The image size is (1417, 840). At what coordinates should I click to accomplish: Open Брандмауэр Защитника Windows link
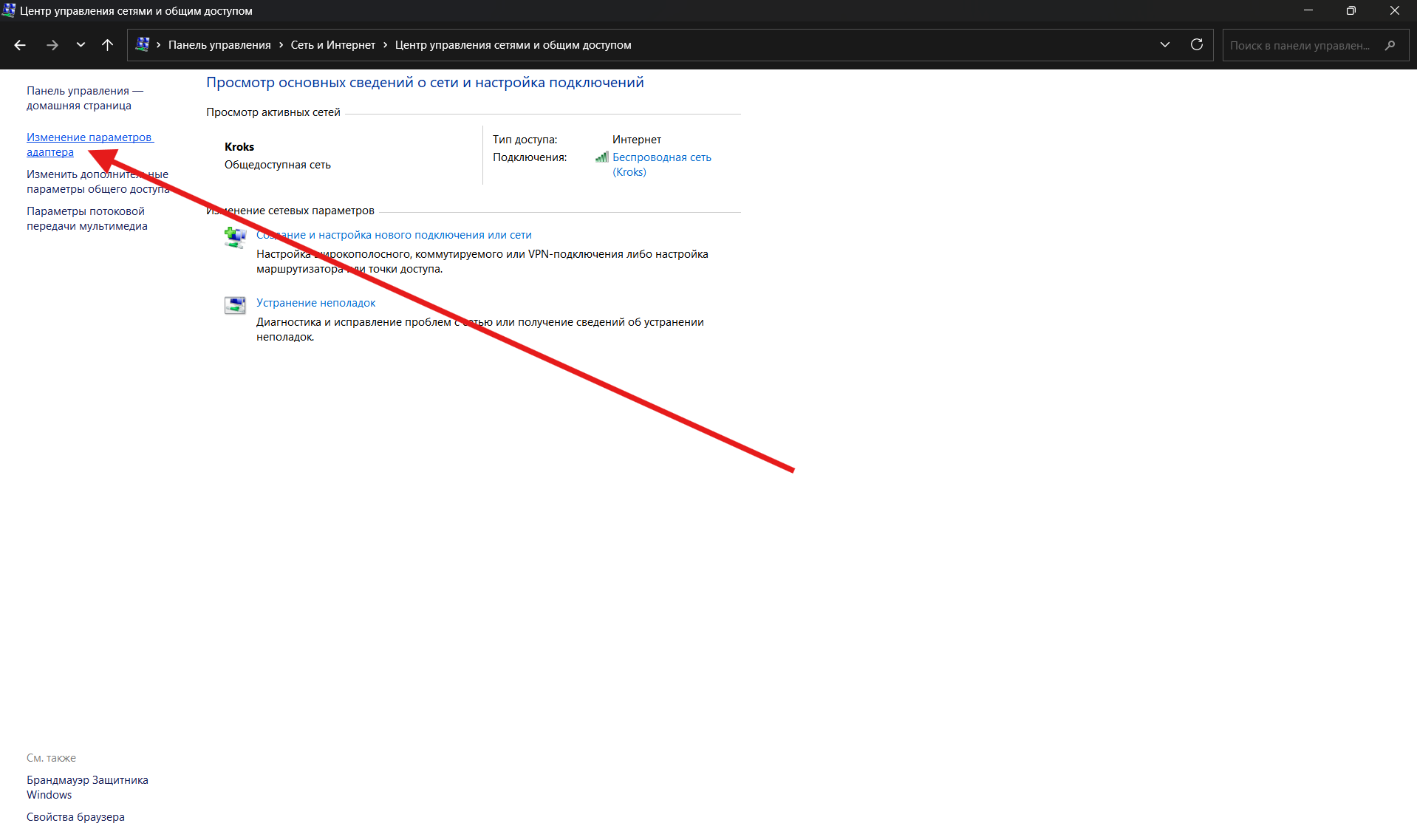(87, 780)
